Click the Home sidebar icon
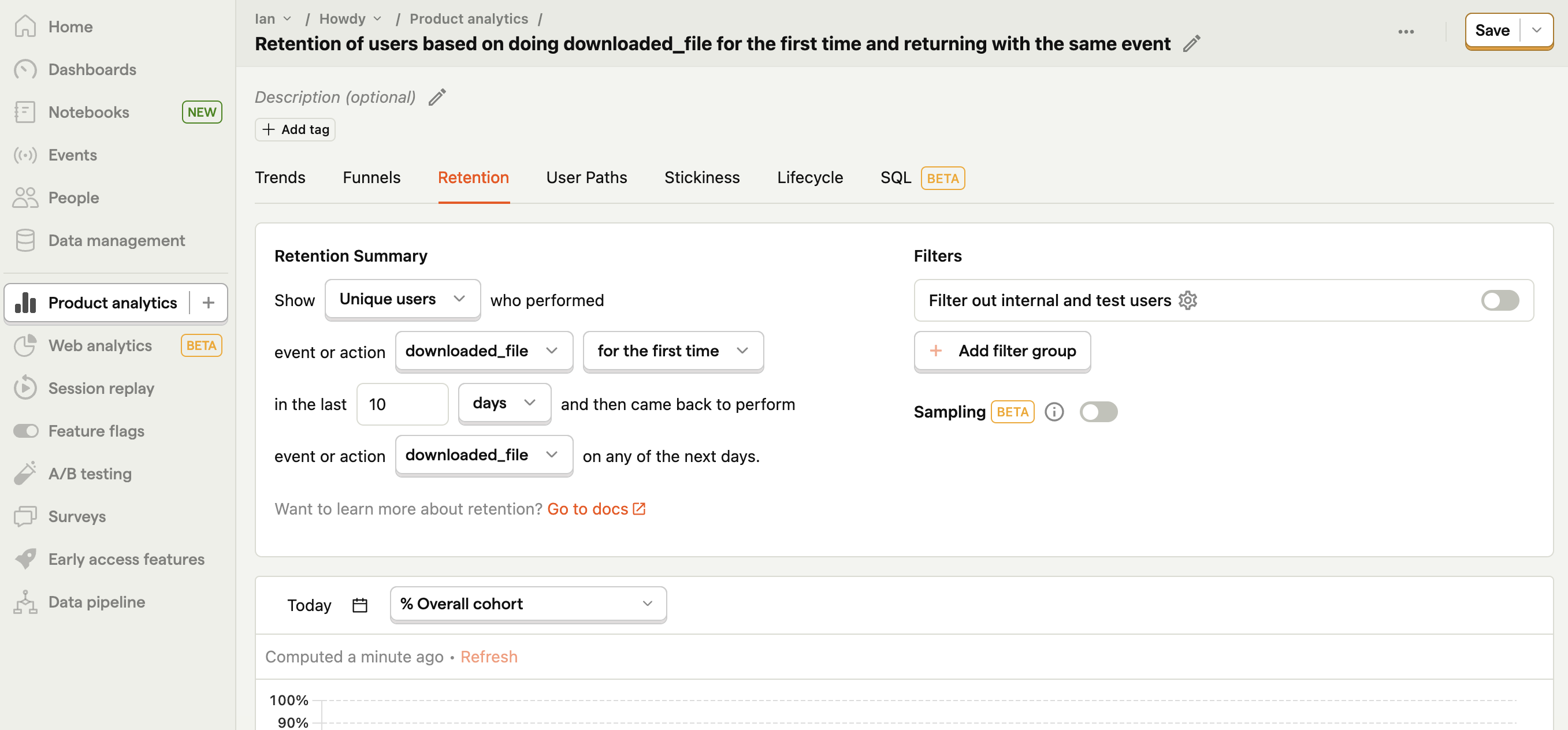This screenshot has height=730, width=1568. (x=26, y=26)
